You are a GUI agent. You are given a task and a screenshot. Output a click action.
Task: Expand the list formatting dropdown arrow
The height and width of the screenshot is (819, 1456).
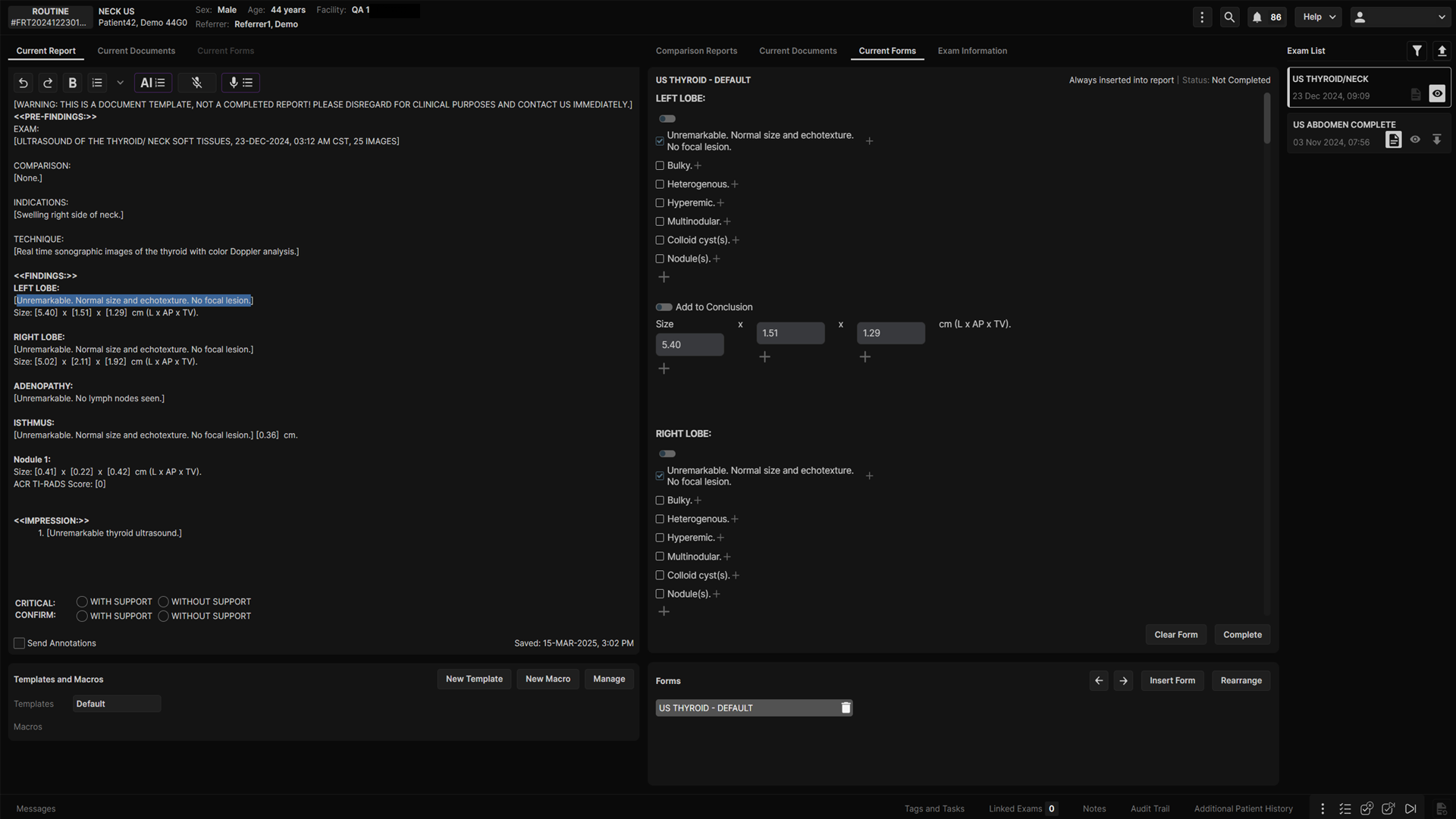coord(120,83)
